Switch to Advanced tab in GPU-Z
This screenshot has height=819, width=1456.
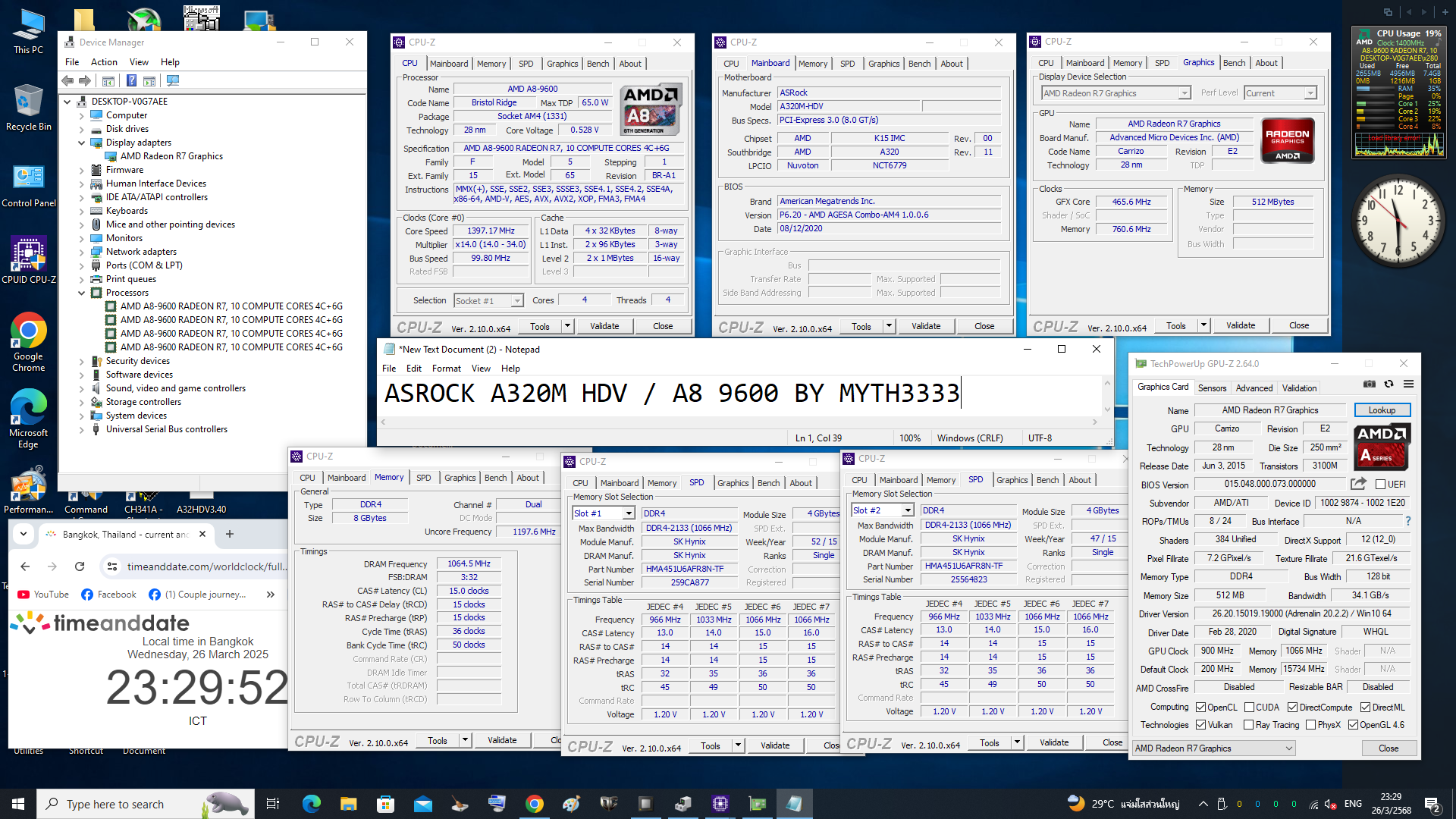[1254, 388]
